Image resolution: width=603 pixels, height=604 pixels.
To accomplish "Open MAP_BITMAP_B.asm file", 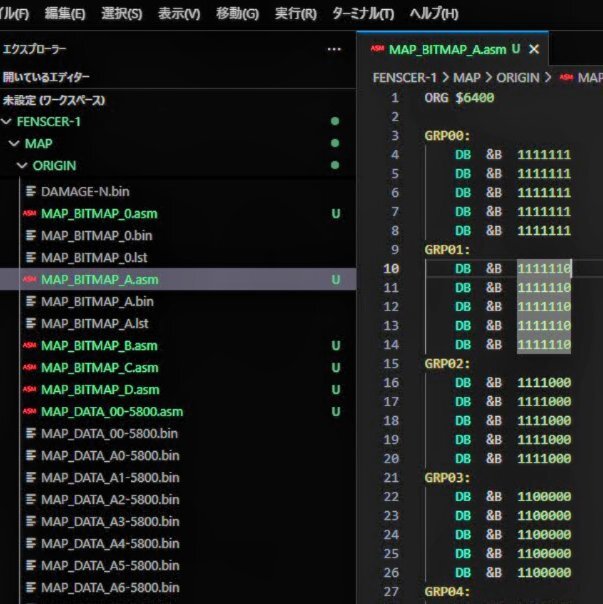I will [99, 346].
